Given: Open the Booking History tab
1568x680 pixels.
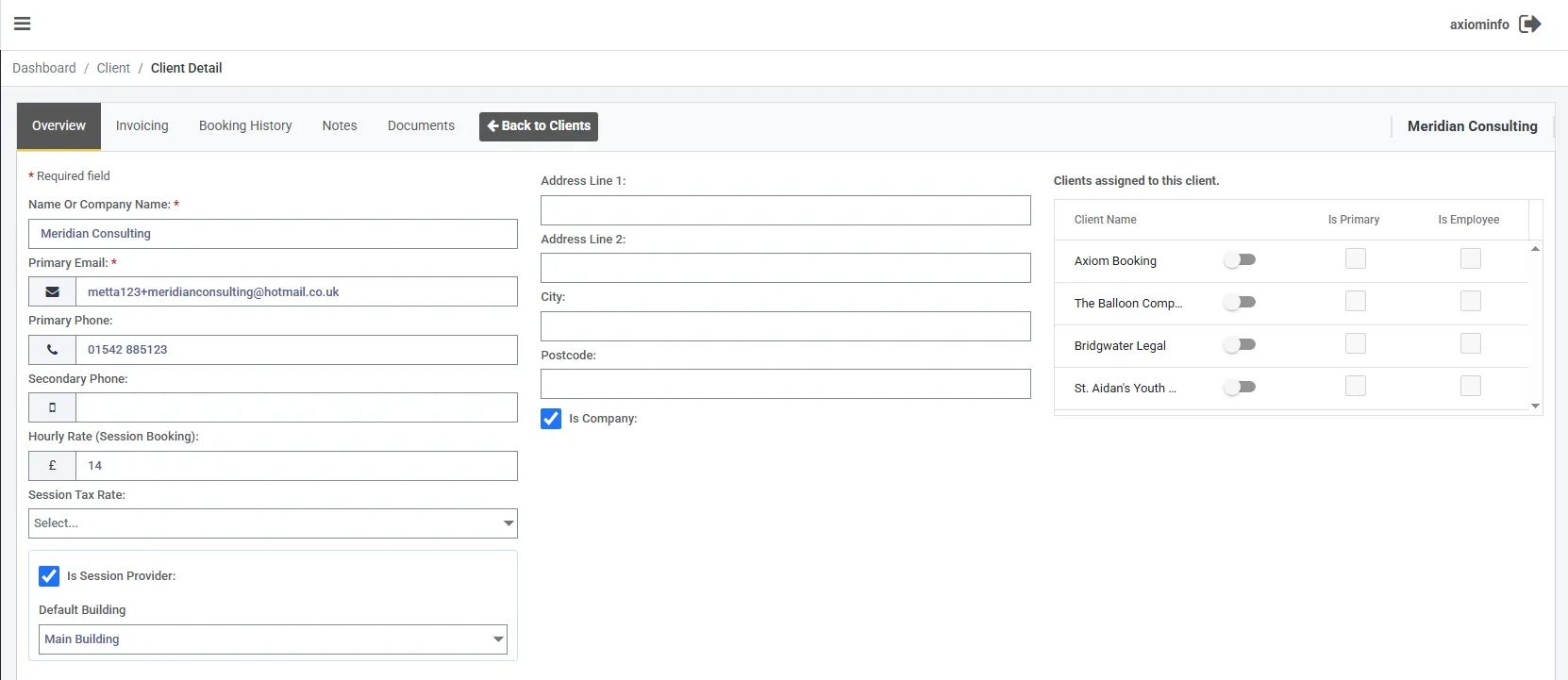Looking at the screenshot, I should point(245,125).
